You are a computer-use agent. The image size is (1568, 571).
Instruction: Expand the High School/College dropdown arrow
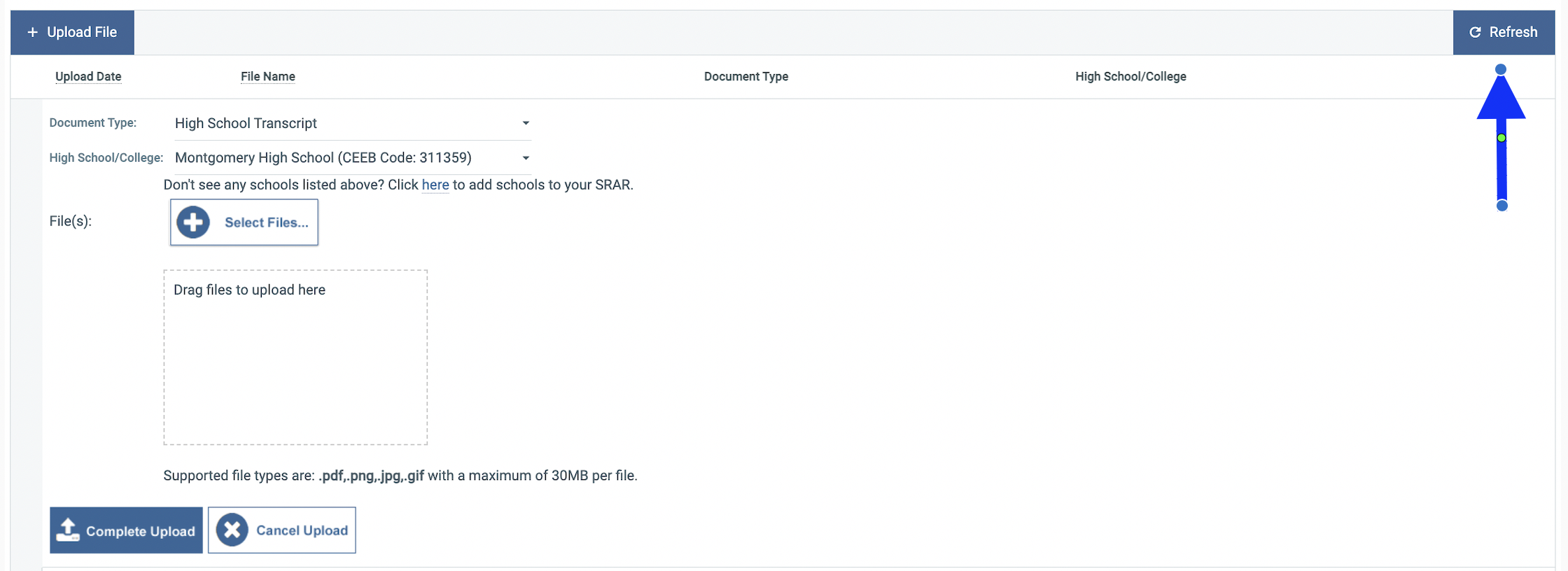point(526,158)
